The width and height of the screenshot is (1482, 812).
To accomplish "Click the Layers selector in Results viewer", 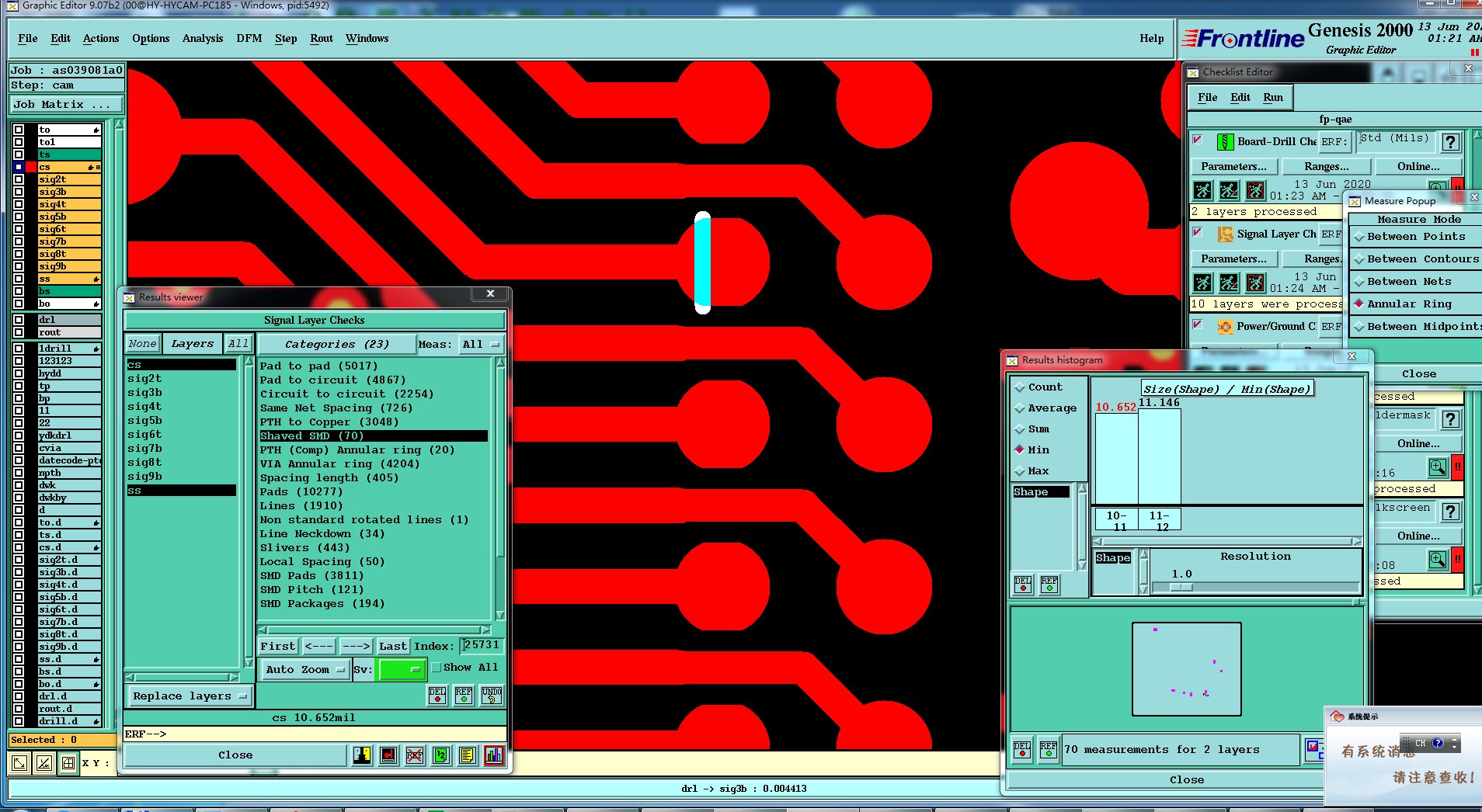I will tap(192, 343).
